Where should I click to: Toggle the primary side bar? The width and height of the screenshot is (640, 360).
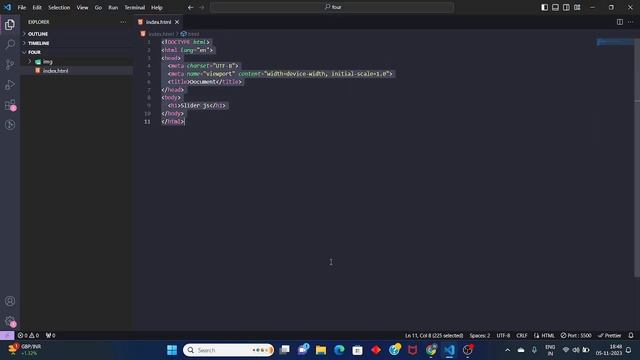(544, 7)
